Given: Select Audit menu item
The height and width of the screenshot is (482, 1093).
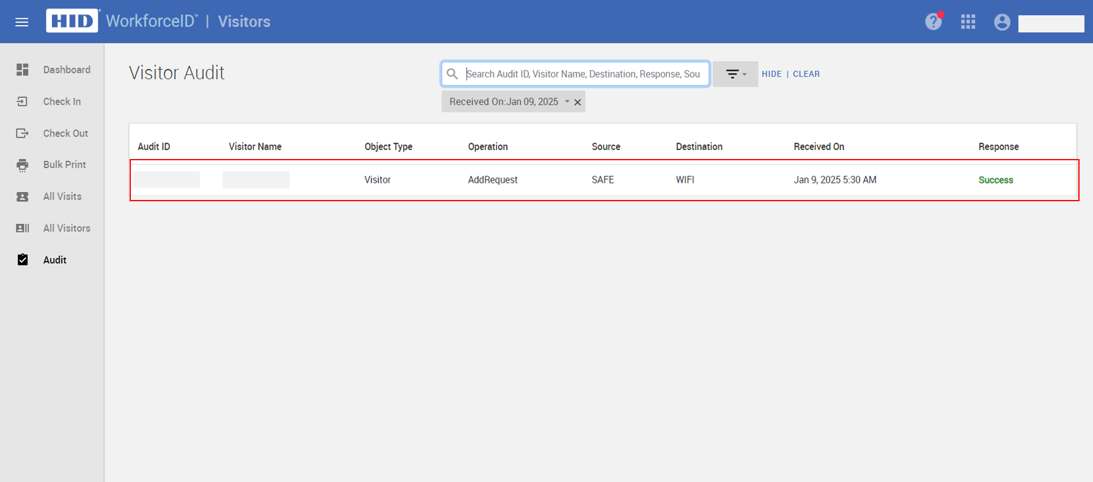Looking at the screenshot, I should 54,260.
